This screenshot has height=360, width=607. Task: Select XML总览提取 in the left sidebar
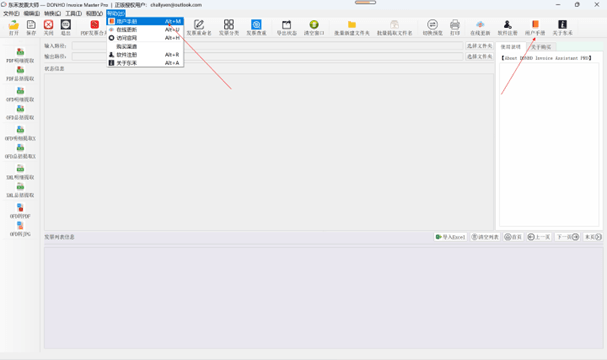click(20, 190)
